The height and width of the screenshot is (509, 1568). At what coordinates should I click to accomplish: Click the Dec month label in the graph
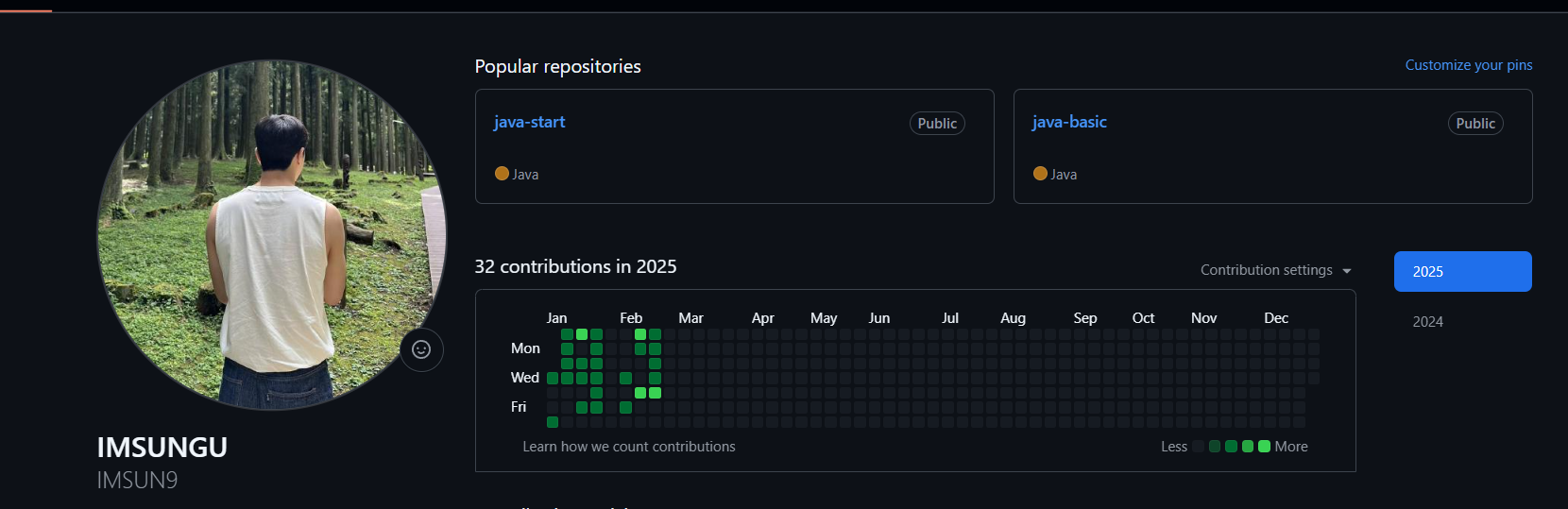(1275, 318)
